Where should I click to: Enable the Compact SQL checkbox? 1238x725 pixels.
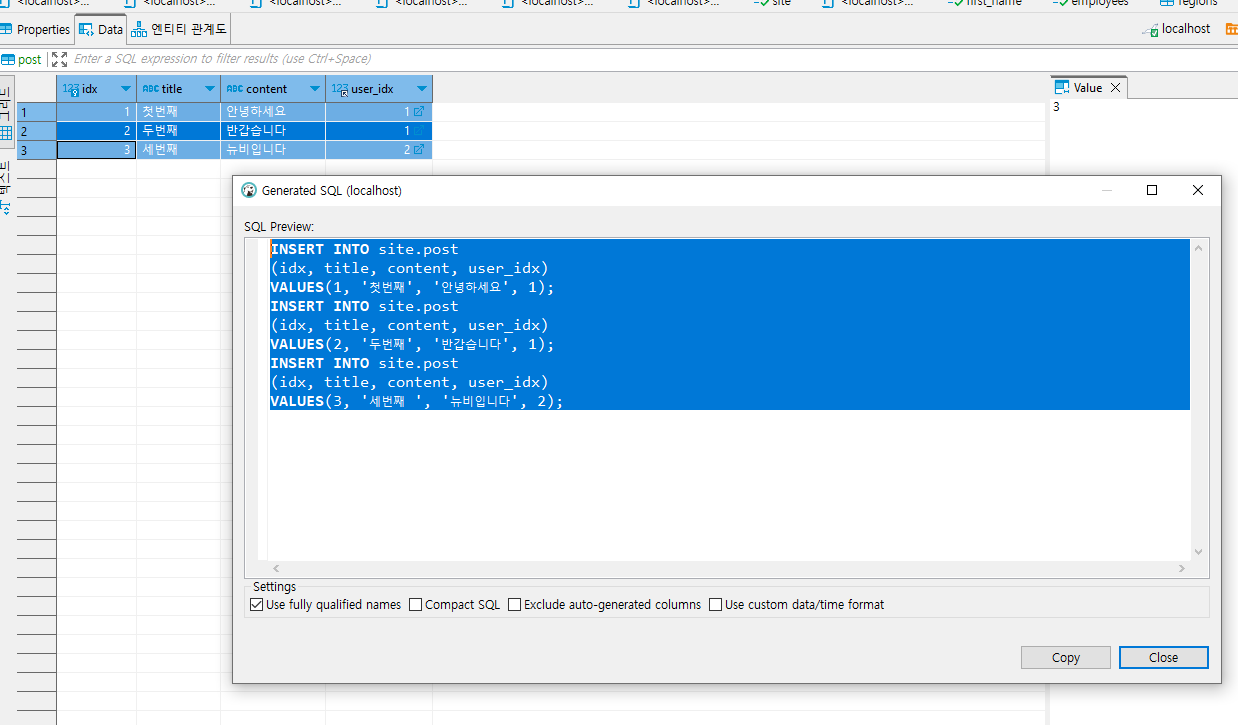[415, 605]
